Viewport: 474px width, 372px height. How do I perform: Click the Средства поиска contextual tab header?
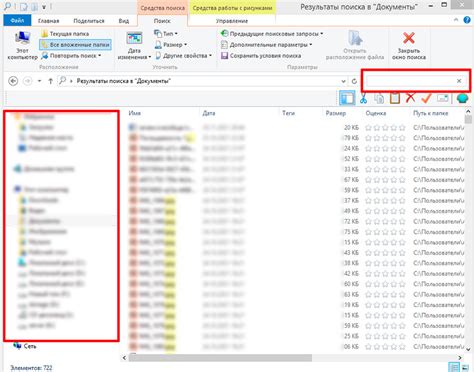pyautogui.click(x=162, y=8)
